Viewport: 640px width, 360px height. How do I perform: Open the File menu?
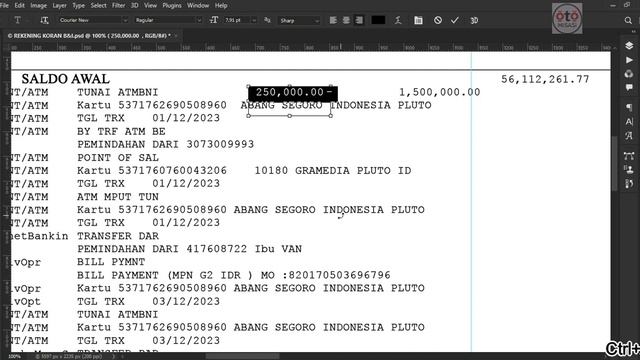(4, 5)
